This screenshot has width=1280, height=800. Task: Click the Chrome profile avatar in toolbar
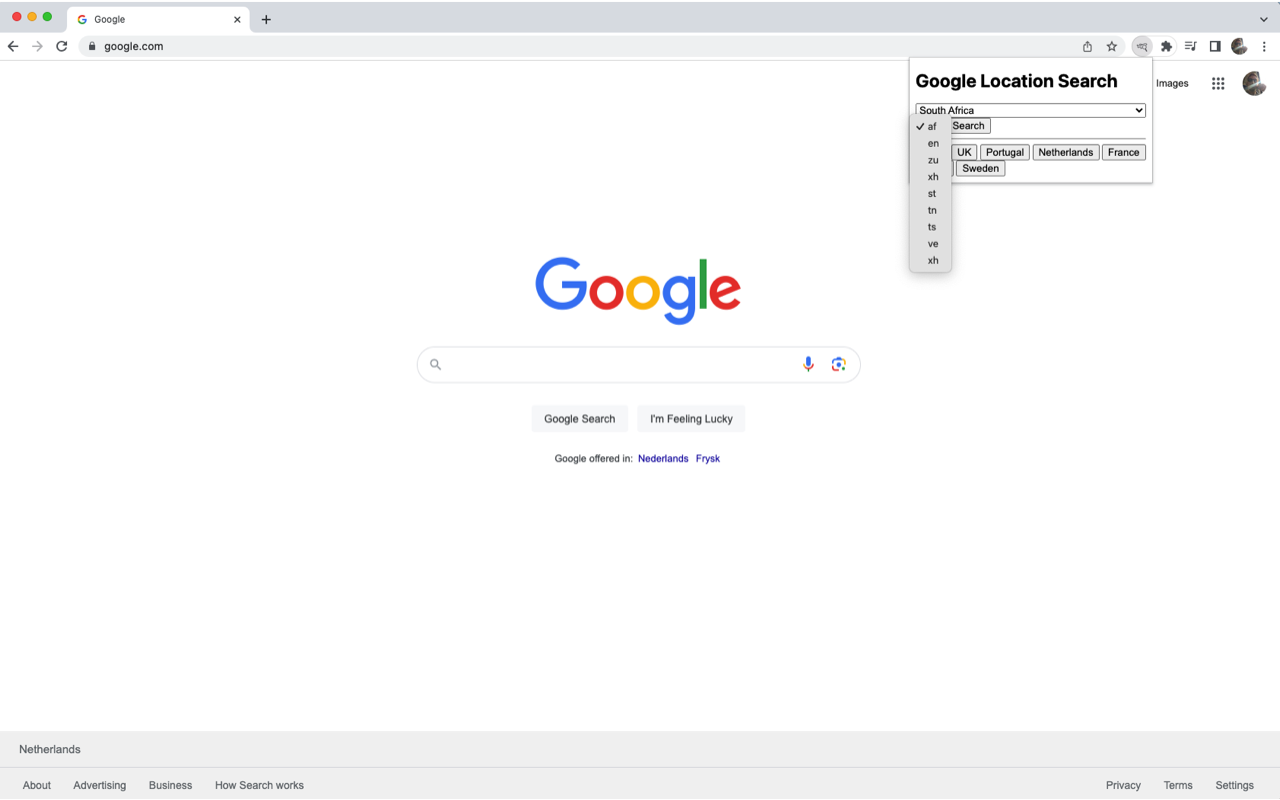(x=1239, y=46)
